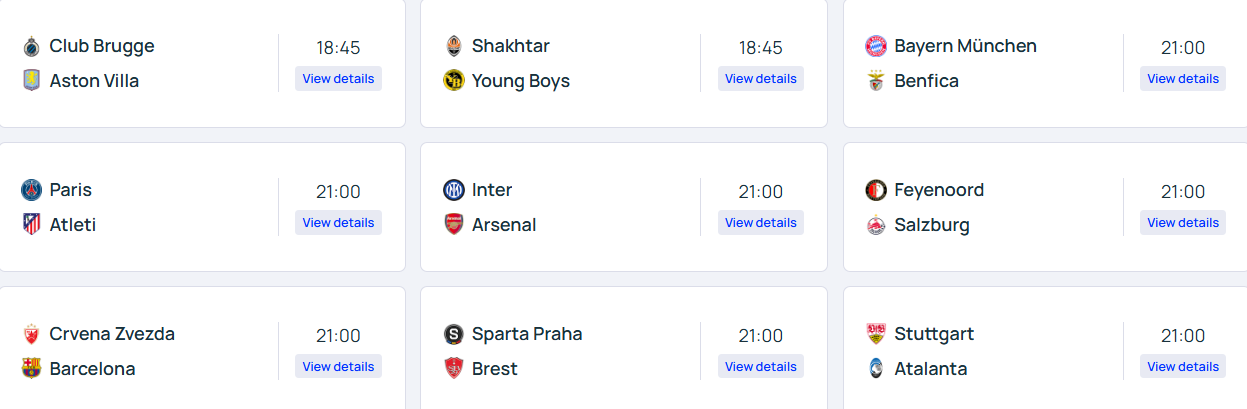Click the Young Boys club logo
Screen dimensions: 1247x409
coord(454,81)
